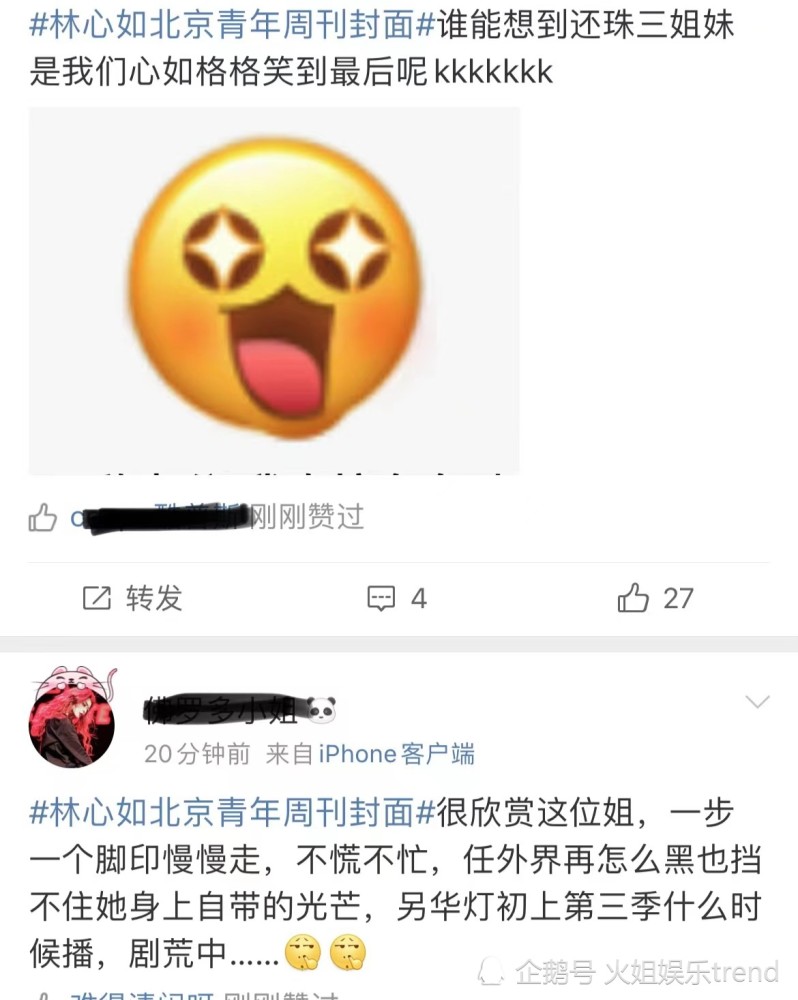The width and height of the screenshot is (798, 1000).
Task: Open second post's #林心如北京青年周刊封面# hashtag
Action: coord(233,813)
